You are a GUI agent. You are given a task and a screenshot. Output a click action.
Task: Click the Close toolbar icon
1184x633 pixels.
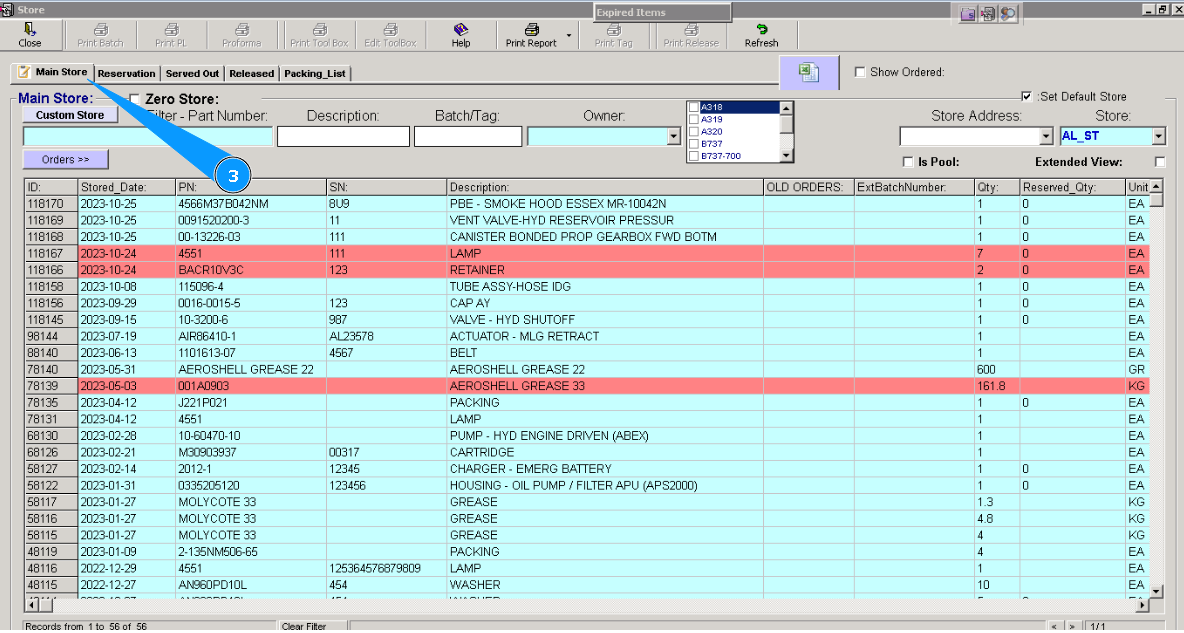point(30,36)
